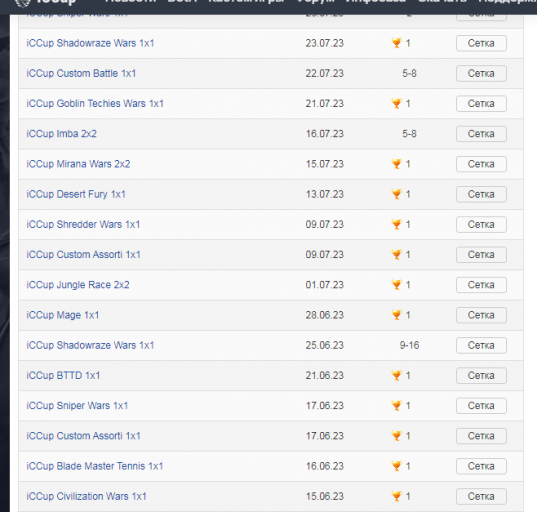Click trophy icon in Jungle Race 2x2 row

point(396,285)
